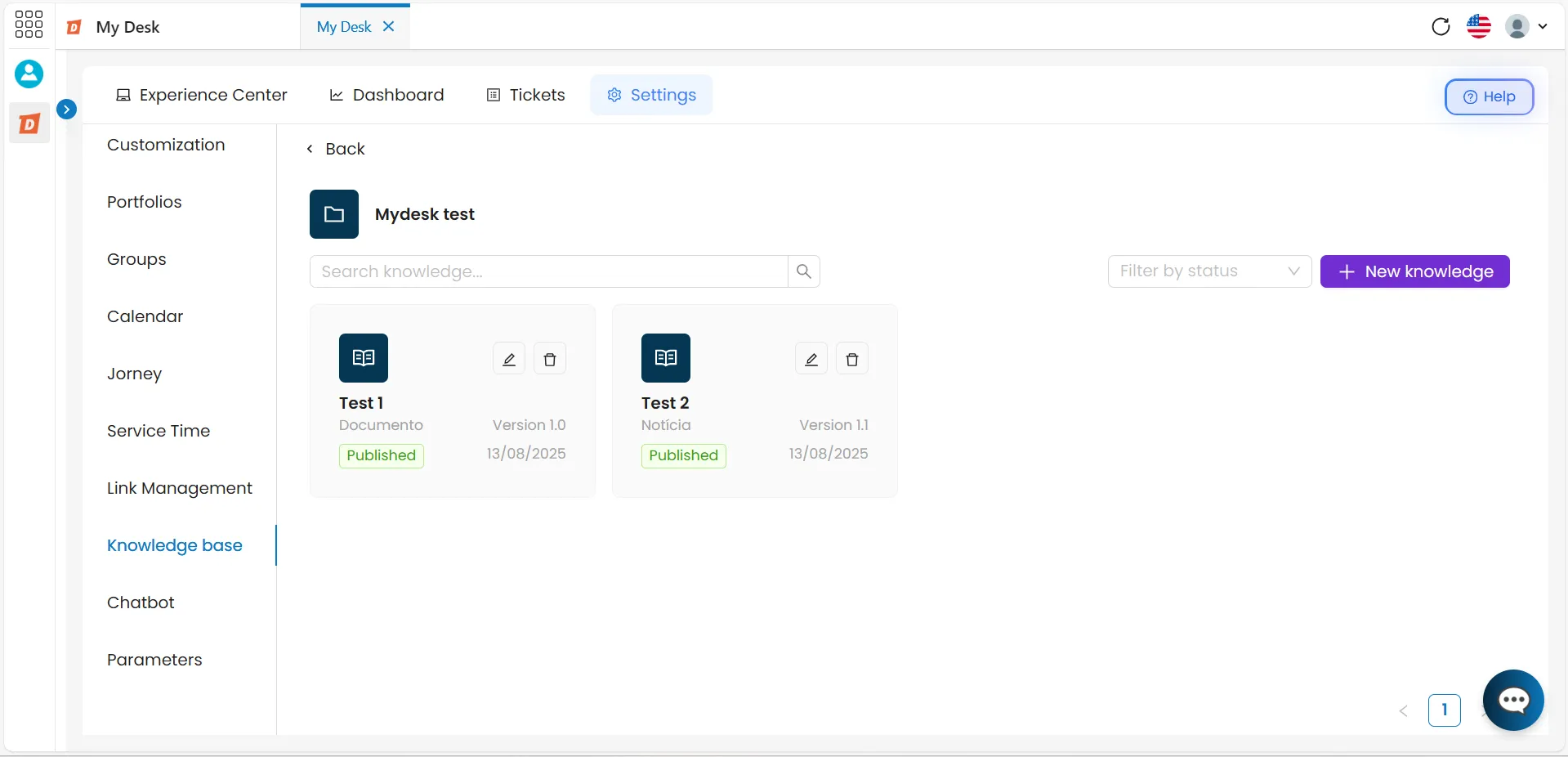Open the Test 2 title

(x=665, y=403)
